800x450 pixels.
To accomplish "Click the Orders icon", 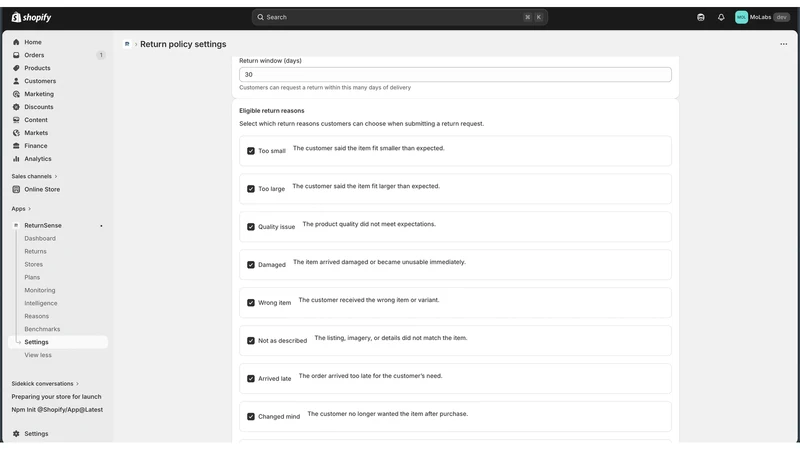I will point(16,55).
